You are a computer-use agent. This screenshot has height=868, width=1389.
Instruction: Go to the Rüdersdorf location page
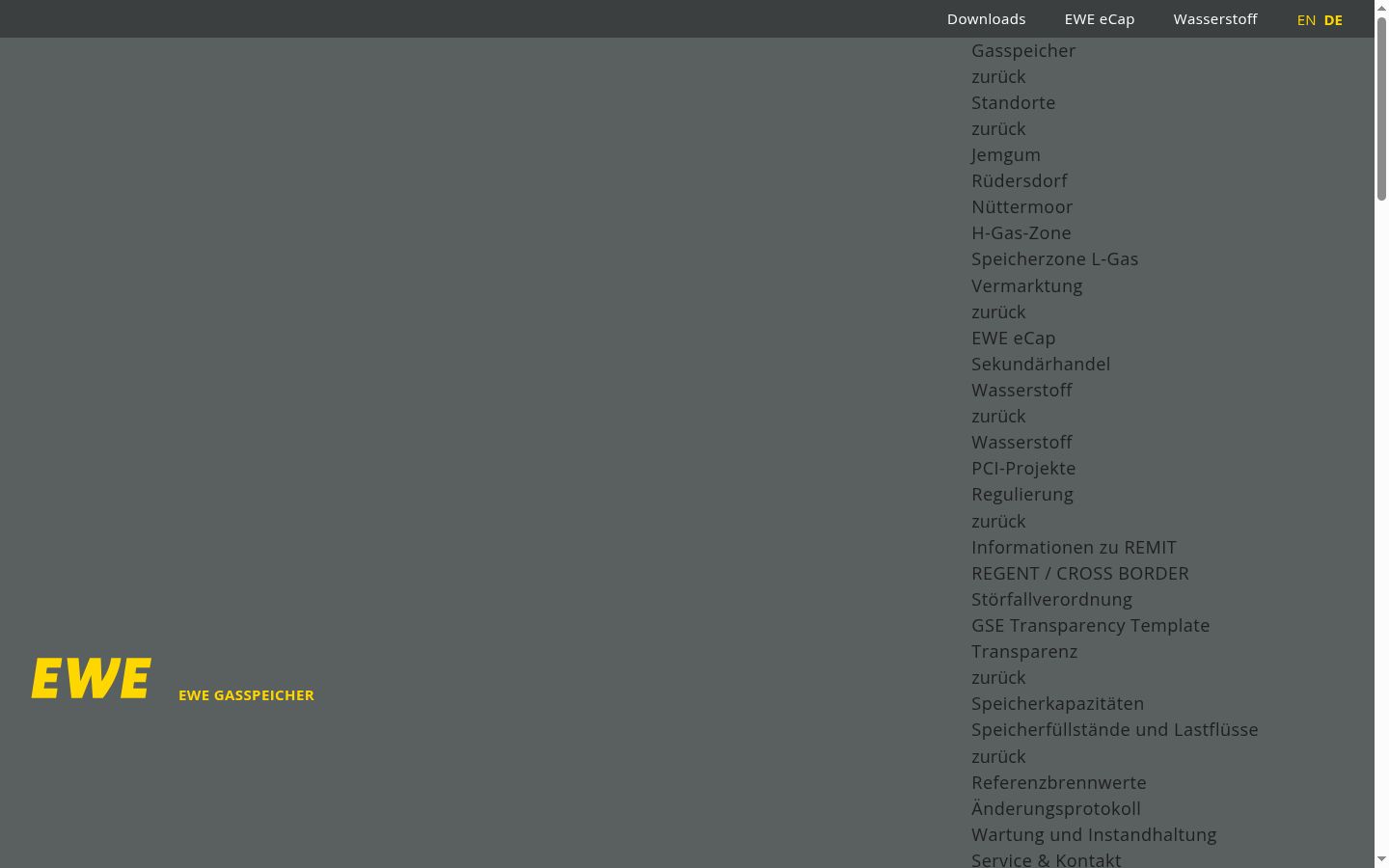click(x=1019, y=181)
